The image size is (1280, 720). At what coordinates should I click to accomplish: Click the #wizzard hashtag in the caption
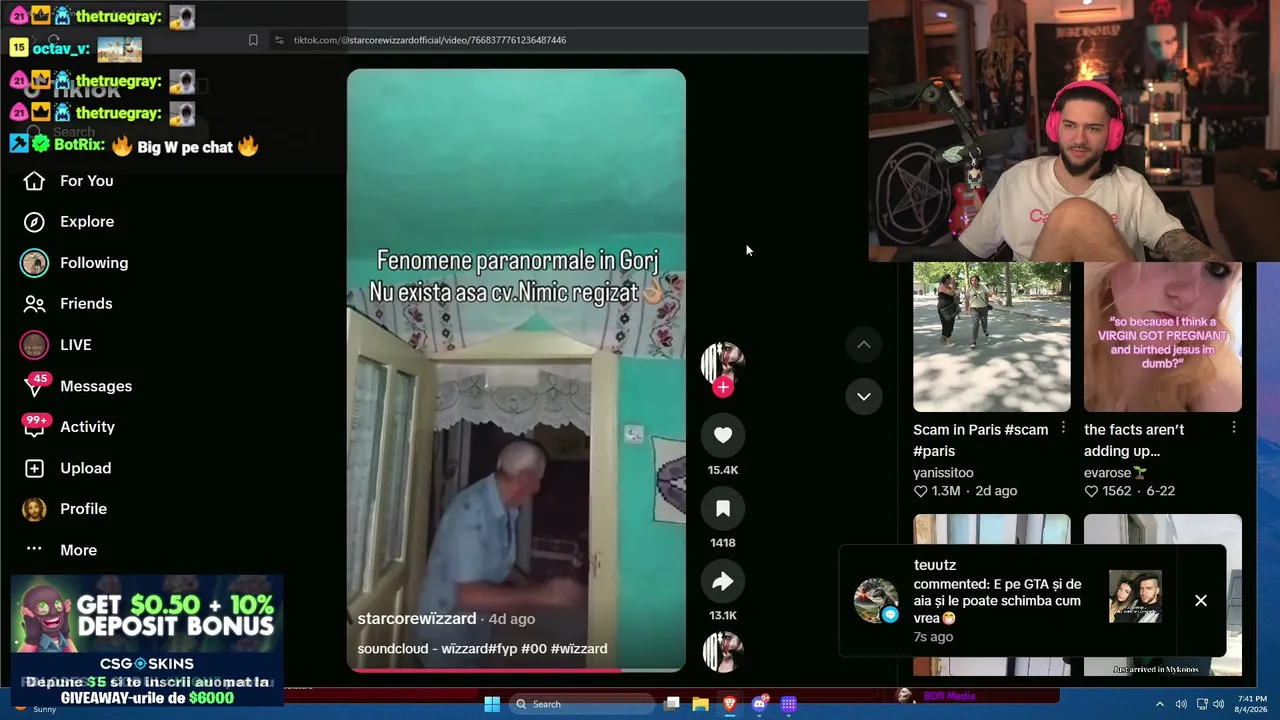click(579, 649)
